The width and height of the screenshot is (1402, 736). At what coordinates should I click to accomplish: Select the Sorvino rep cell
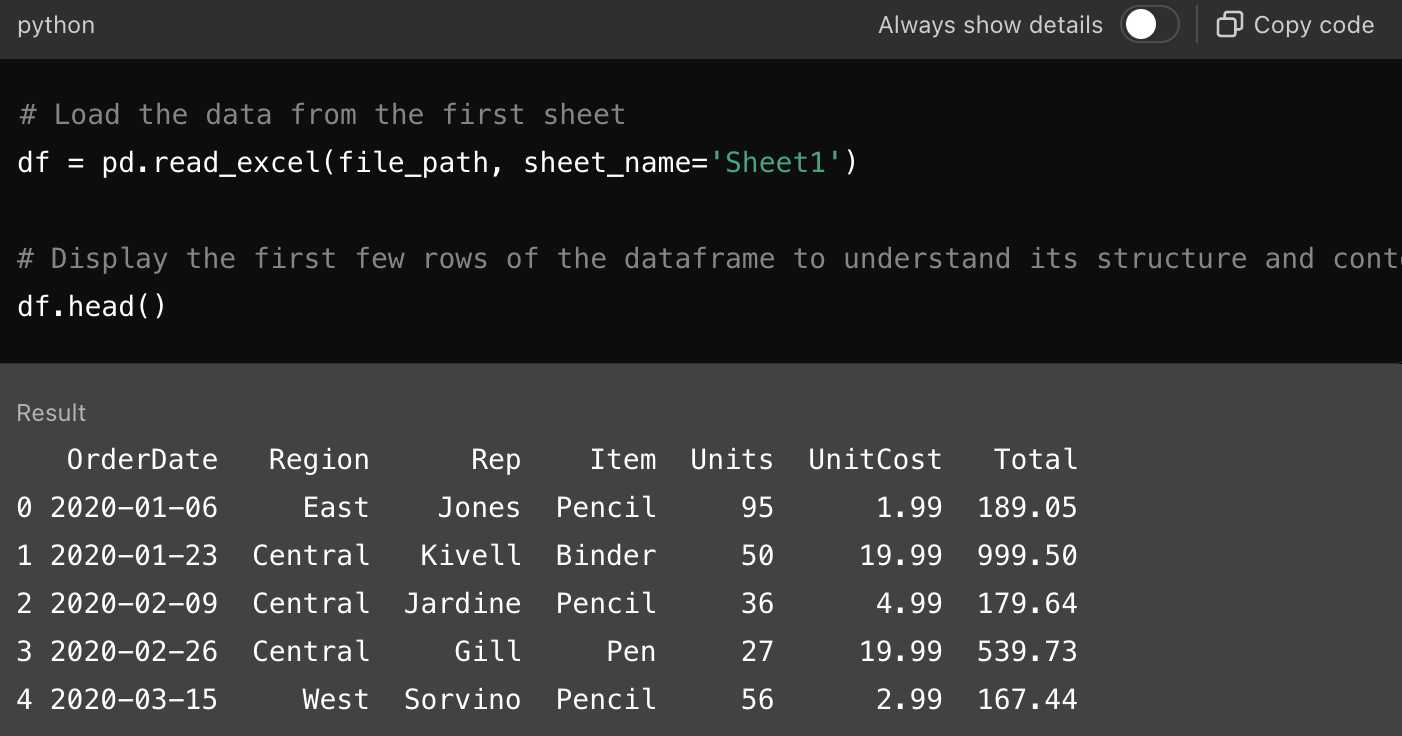coord(462,699)
